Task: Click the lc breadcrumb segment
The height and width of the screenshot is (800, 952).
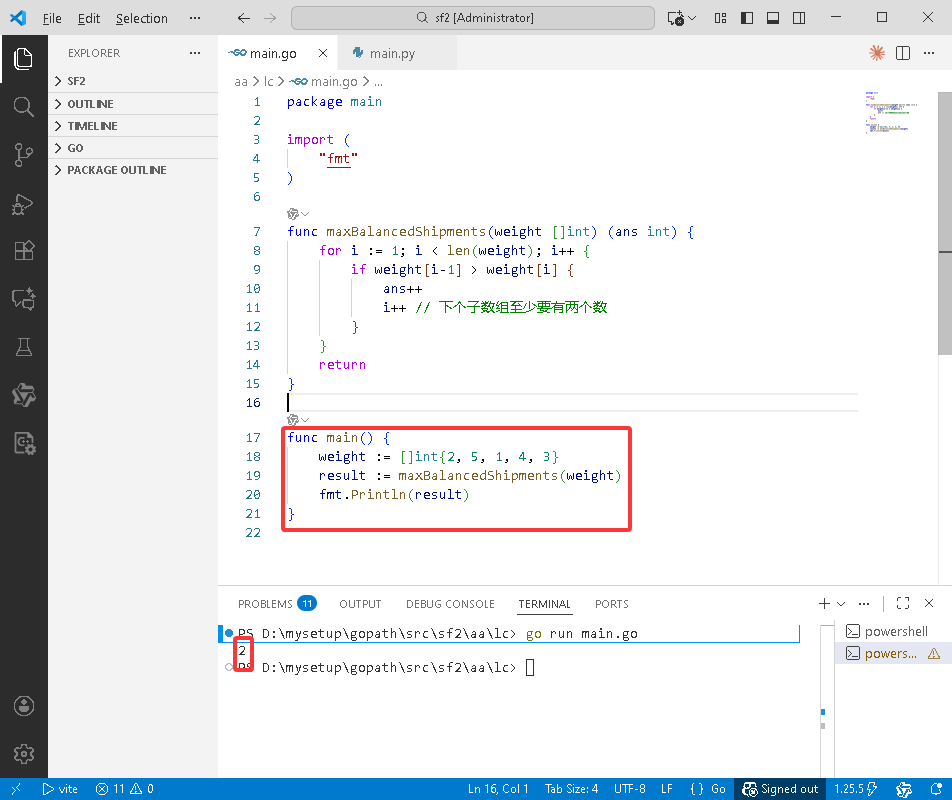Action: [x=268, y=81]
